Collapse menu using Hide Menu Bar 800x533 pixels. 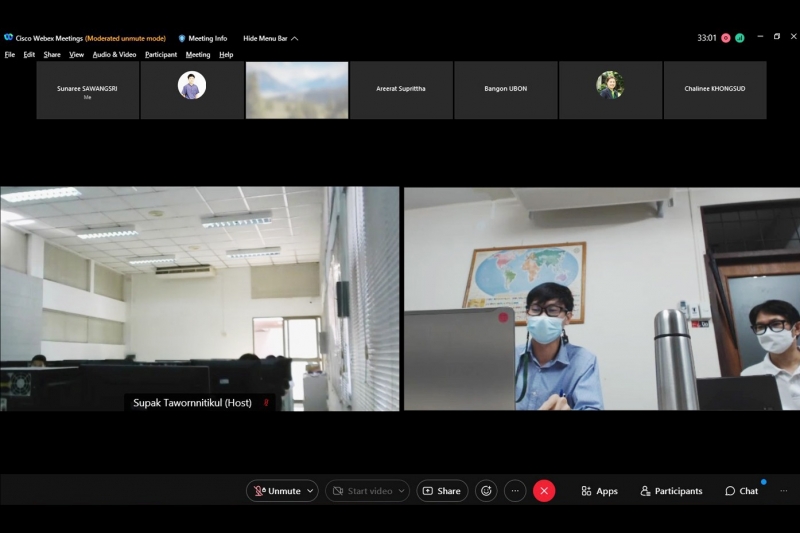point(270,38)
